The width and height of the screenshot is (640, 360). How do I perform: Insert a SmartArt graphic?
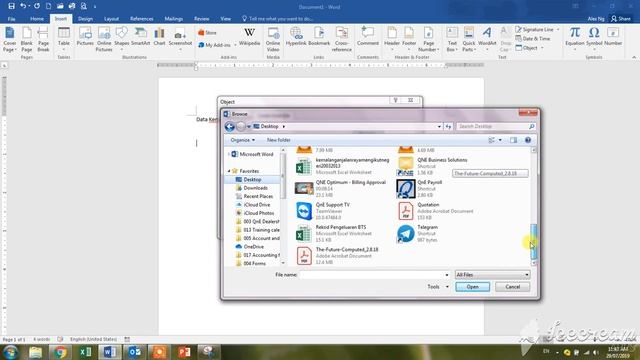point(140,37)
